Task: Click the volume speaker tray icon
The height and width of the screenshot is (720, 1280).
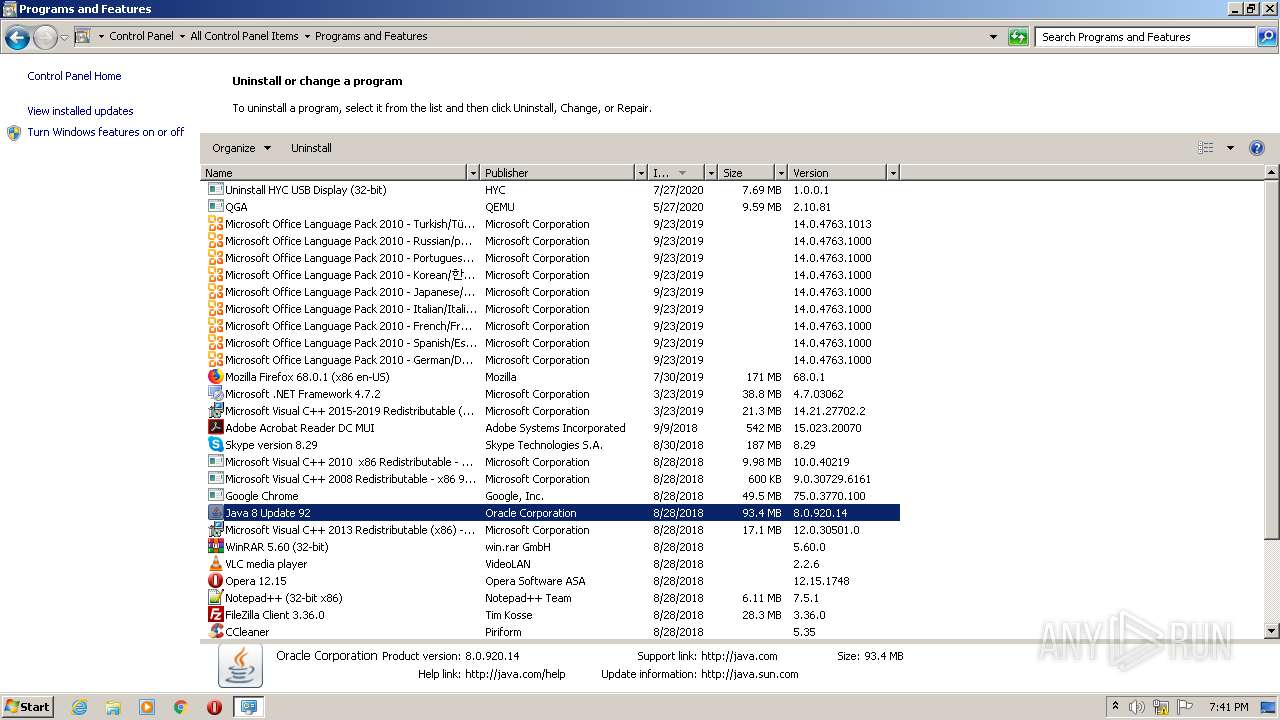Action: (x=1137, y=707)
